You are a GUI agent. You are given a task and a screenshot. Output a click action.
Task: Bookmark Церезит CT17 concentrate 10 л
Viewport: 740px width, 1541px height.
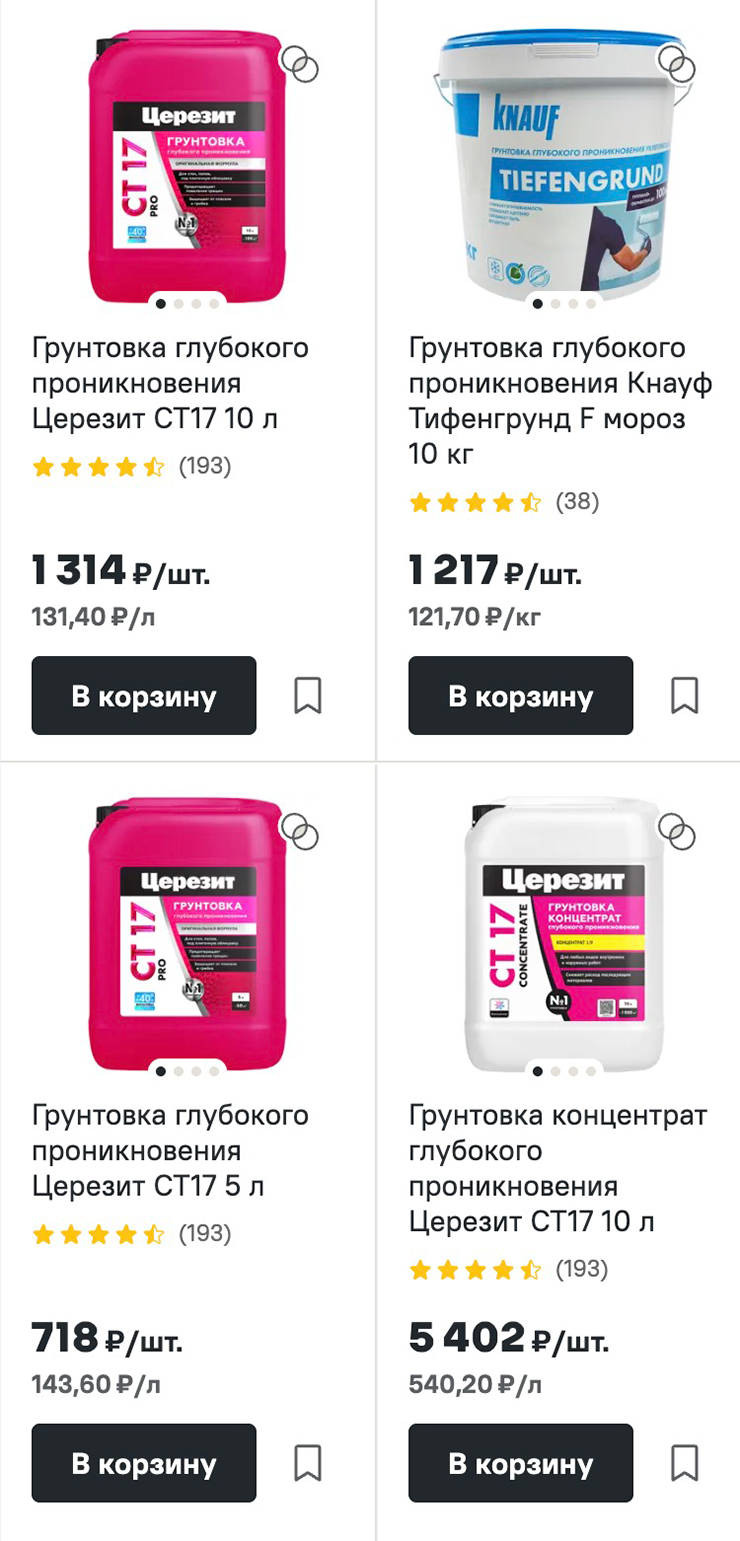pyautogui.click(x=685, y=1463)
